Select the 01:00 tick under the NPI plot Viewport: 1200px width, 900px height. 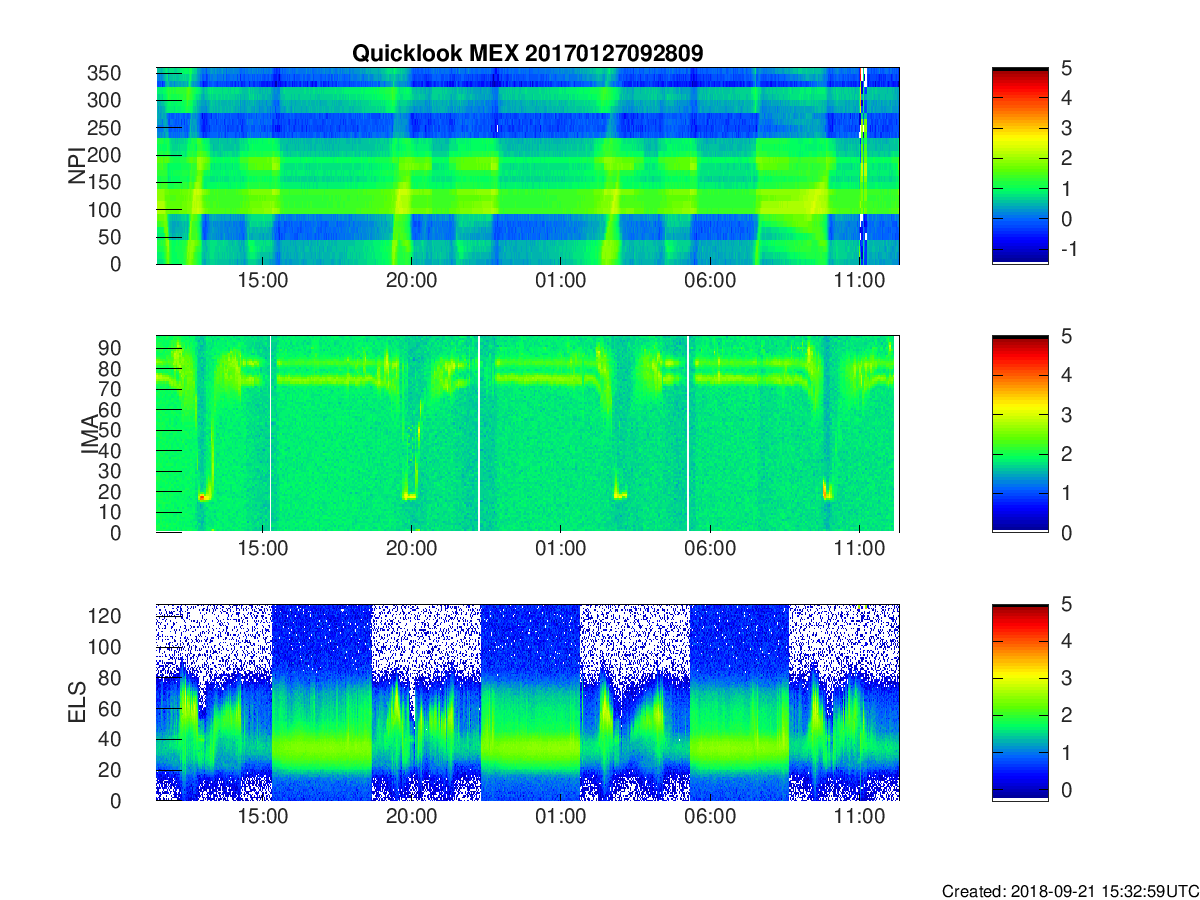pos(560,281)
